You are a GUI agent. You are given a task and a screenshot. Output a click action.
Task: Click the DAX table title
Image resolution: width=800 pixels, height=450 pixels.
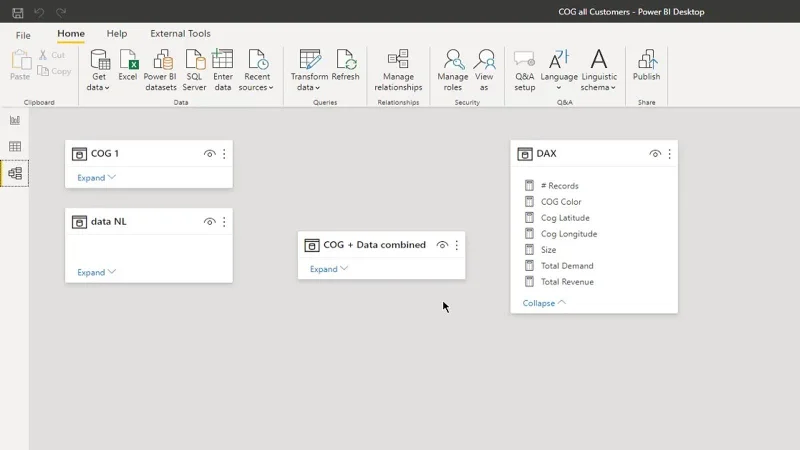click(546, 154)
